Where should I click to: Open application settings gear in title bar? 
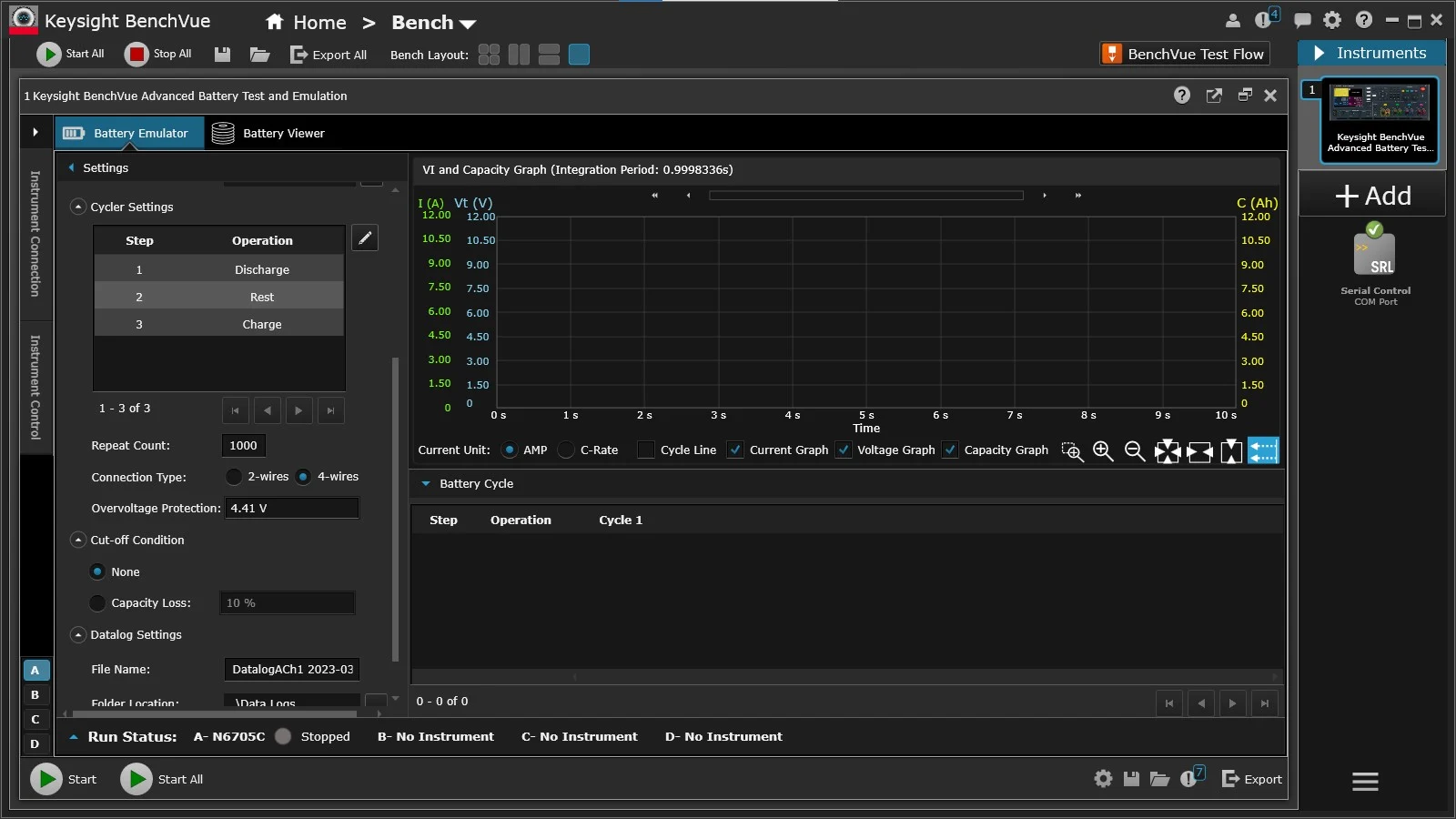[1332, 20]
